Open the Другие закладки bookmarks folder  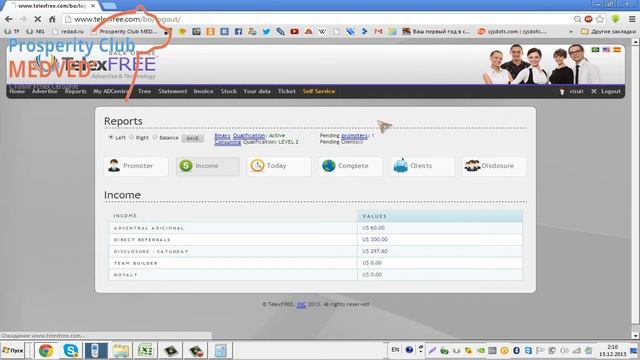tap(608, 31)
